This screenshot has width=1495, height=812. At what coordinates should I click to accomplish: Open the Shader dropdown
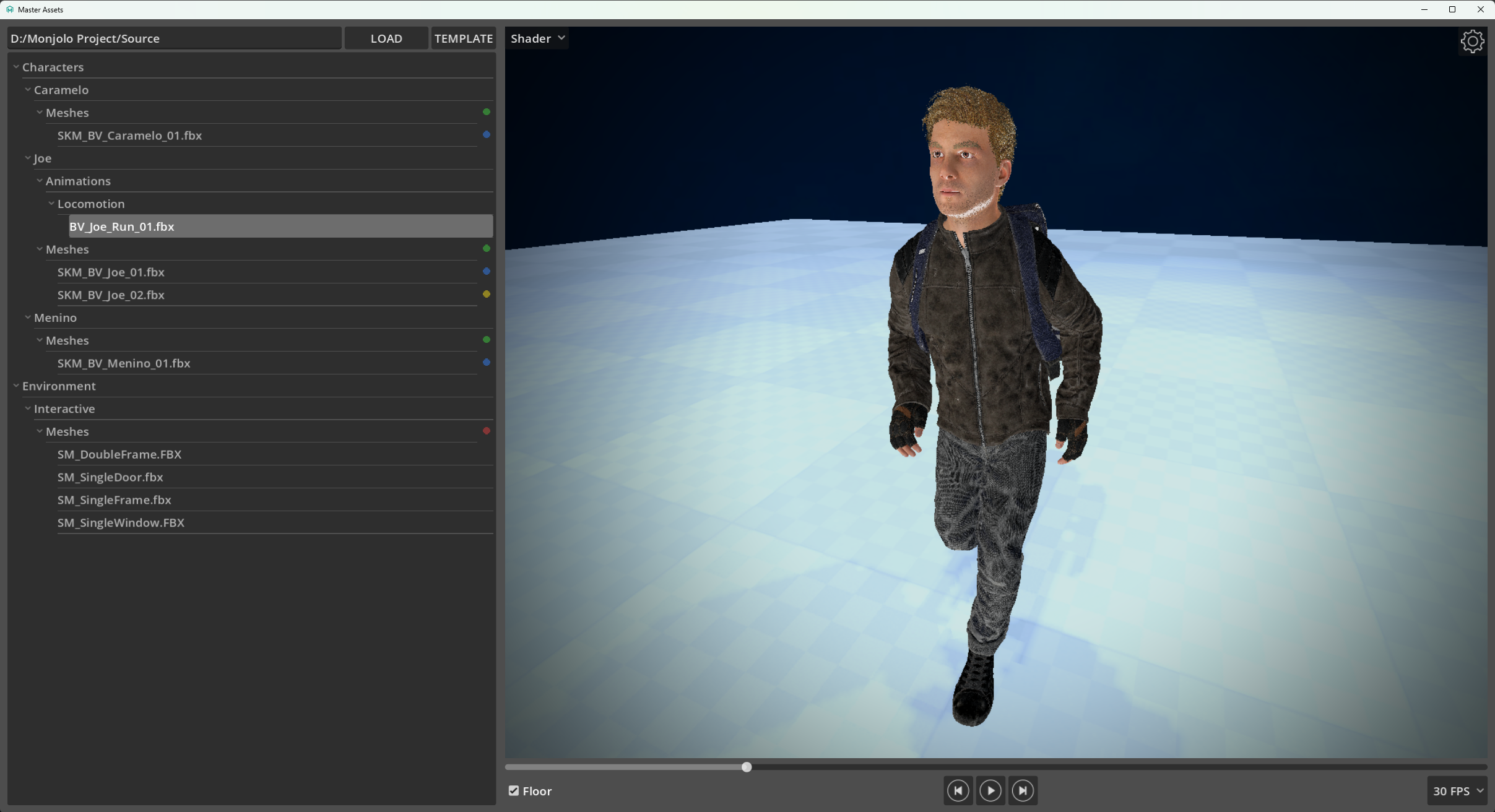(537, 38)
